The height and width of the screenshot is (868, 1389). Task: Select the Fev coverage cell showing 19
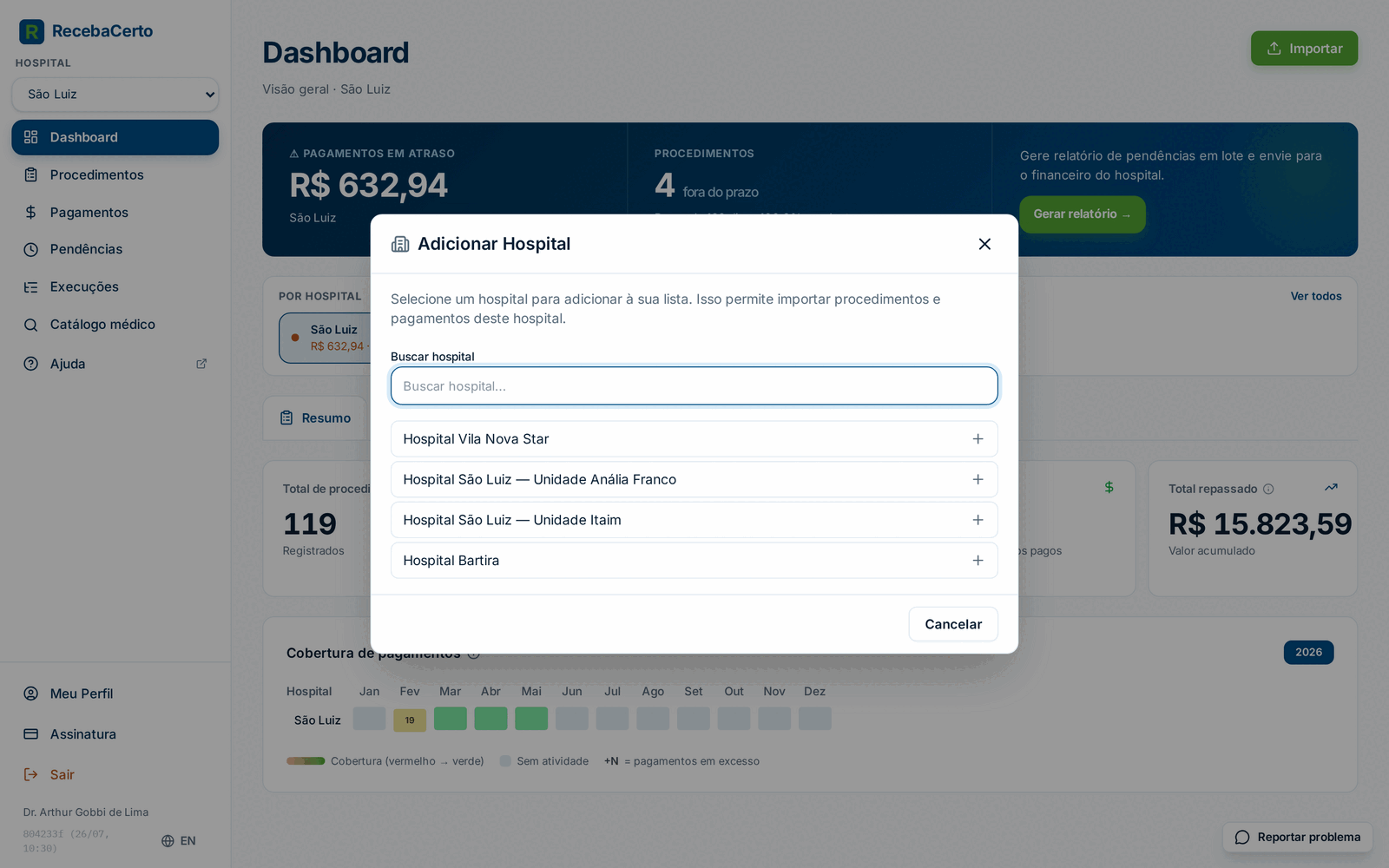click(x=410, y=720)
